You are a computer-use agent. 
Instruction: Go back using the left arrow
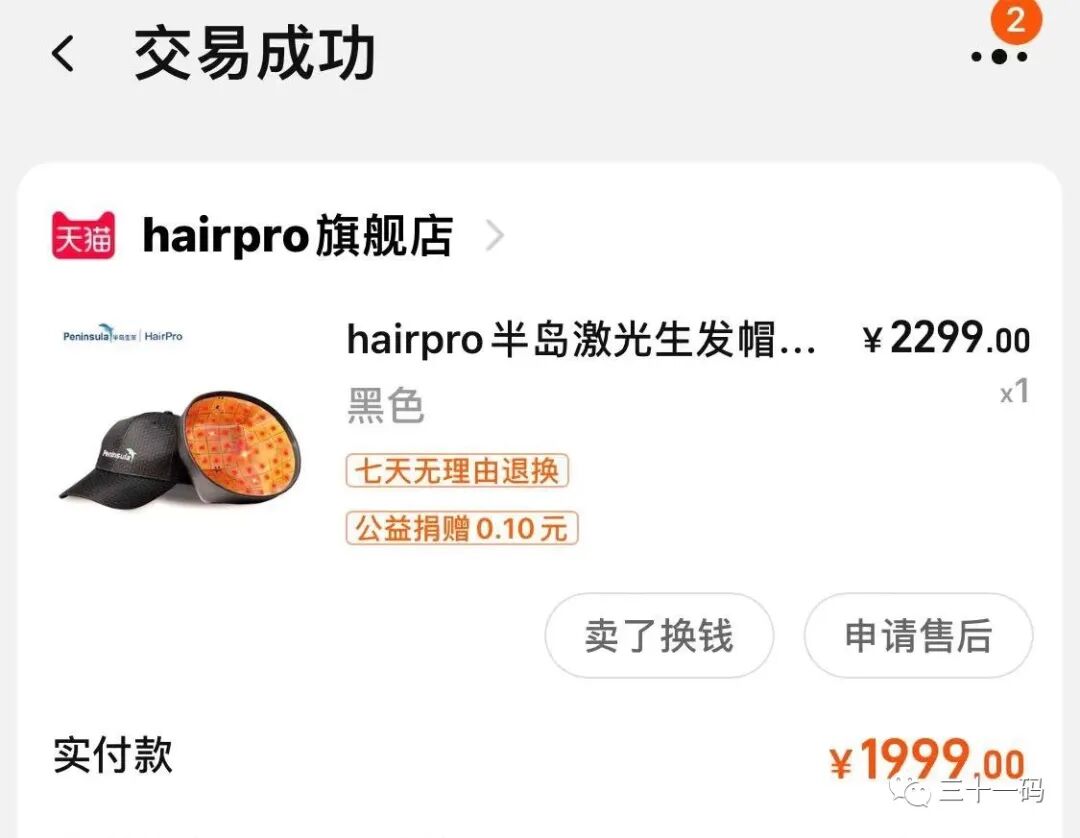tap(63, 54)
